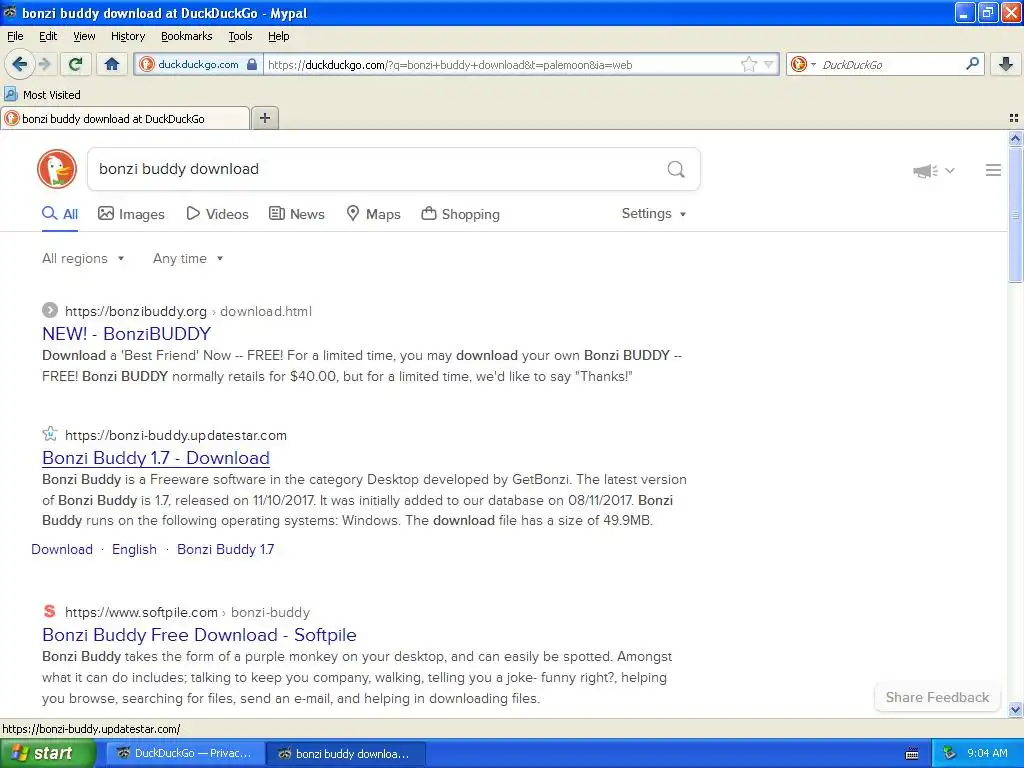Go back with the Back arrow button
Viewport: 1024px width, 768px height.
19,64
